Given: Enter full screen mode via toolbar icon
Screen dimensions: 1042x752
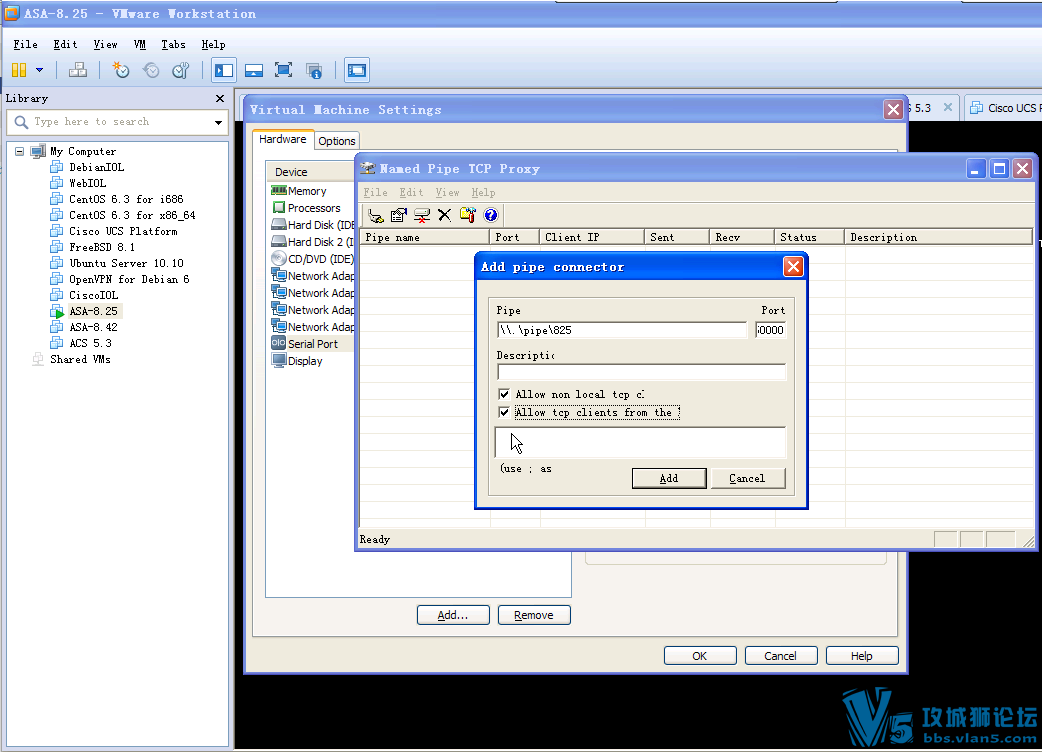Looking at the screenshot, I should click(x=284, y=70).
